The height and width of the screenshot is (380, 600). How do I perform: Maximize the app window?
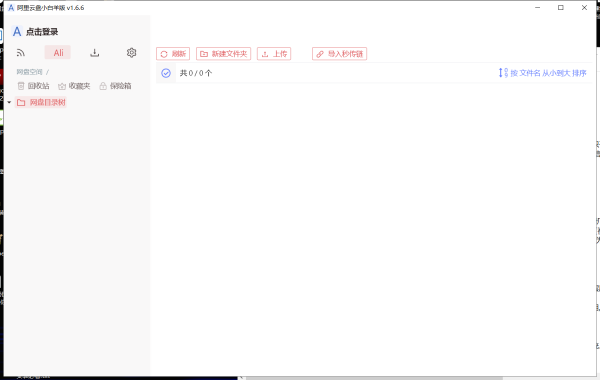[561, 8]
